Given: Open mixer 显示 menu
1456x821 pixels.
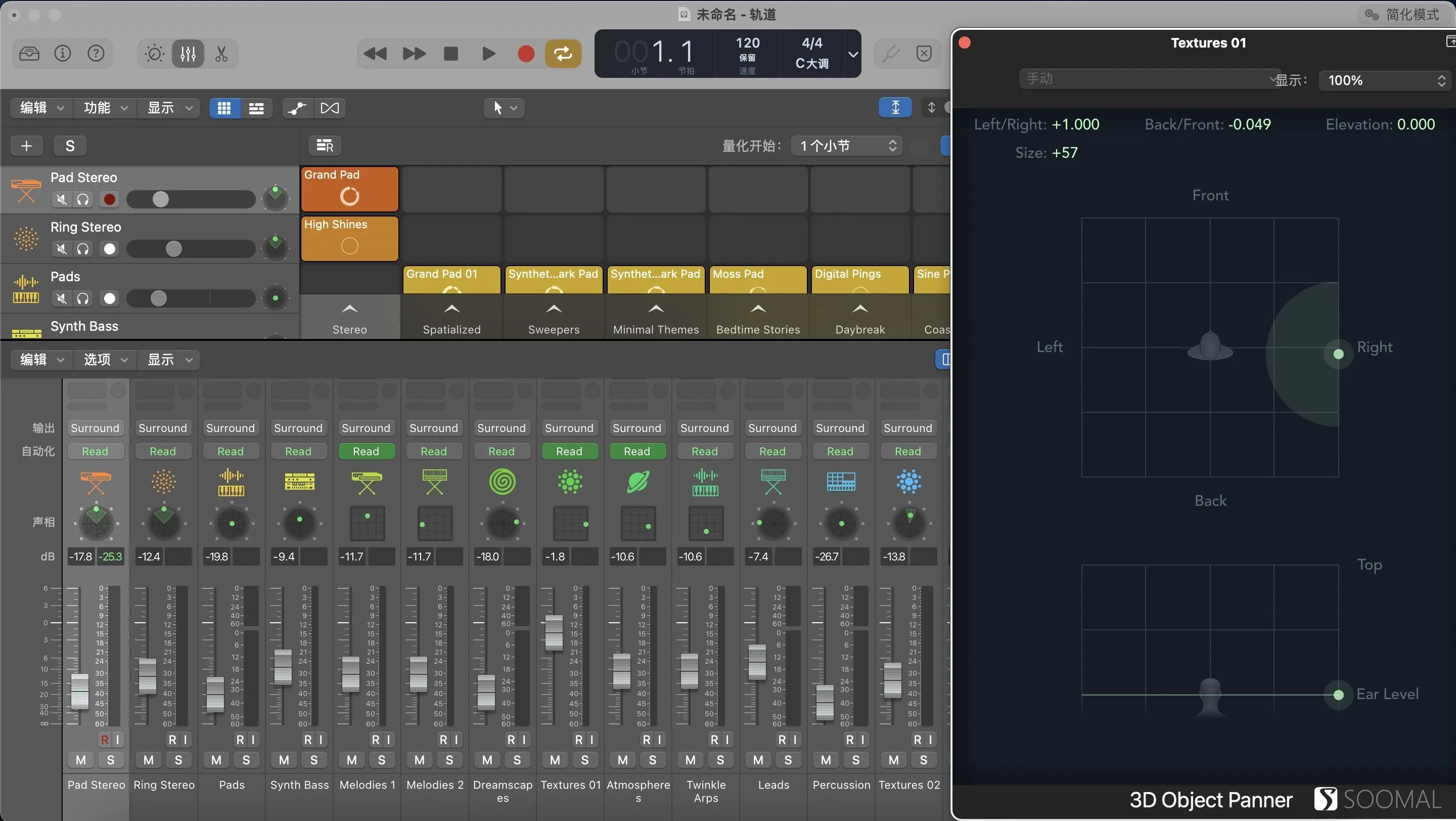Looking at the screenshot, I should (169, 360).
